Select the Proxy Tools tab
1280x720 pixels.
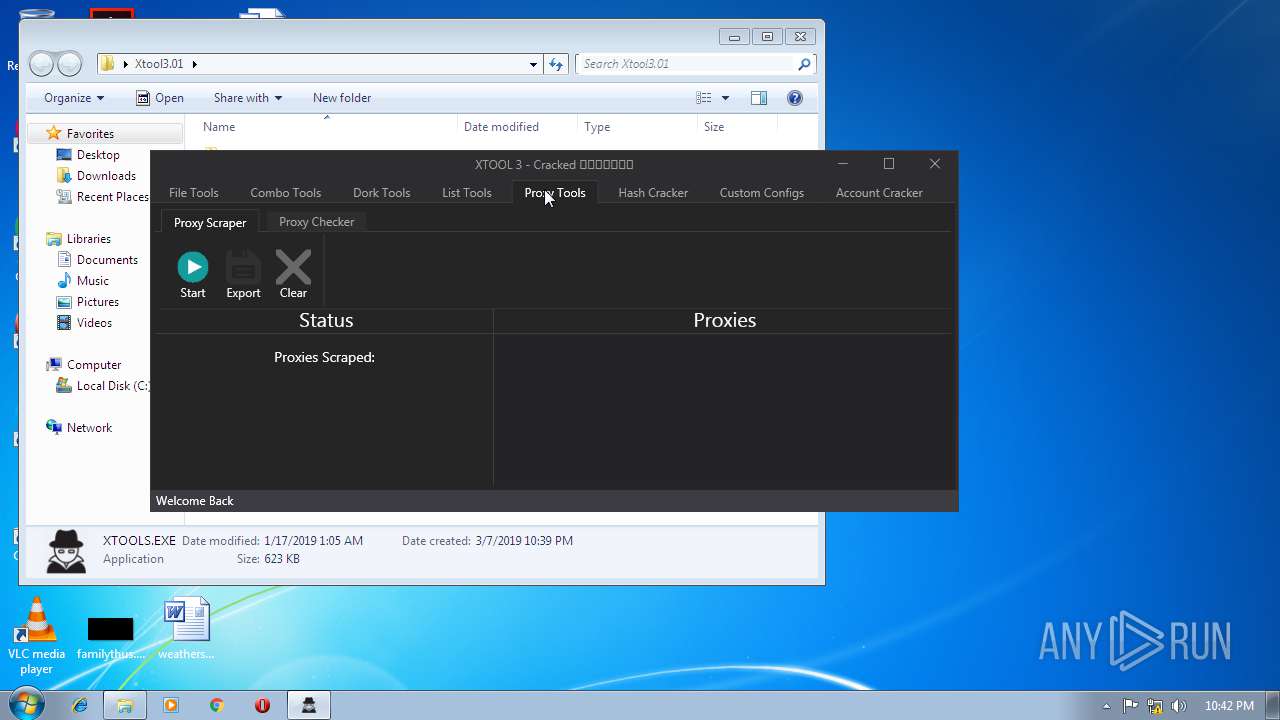pyautogui.click(x=555, y=193)
